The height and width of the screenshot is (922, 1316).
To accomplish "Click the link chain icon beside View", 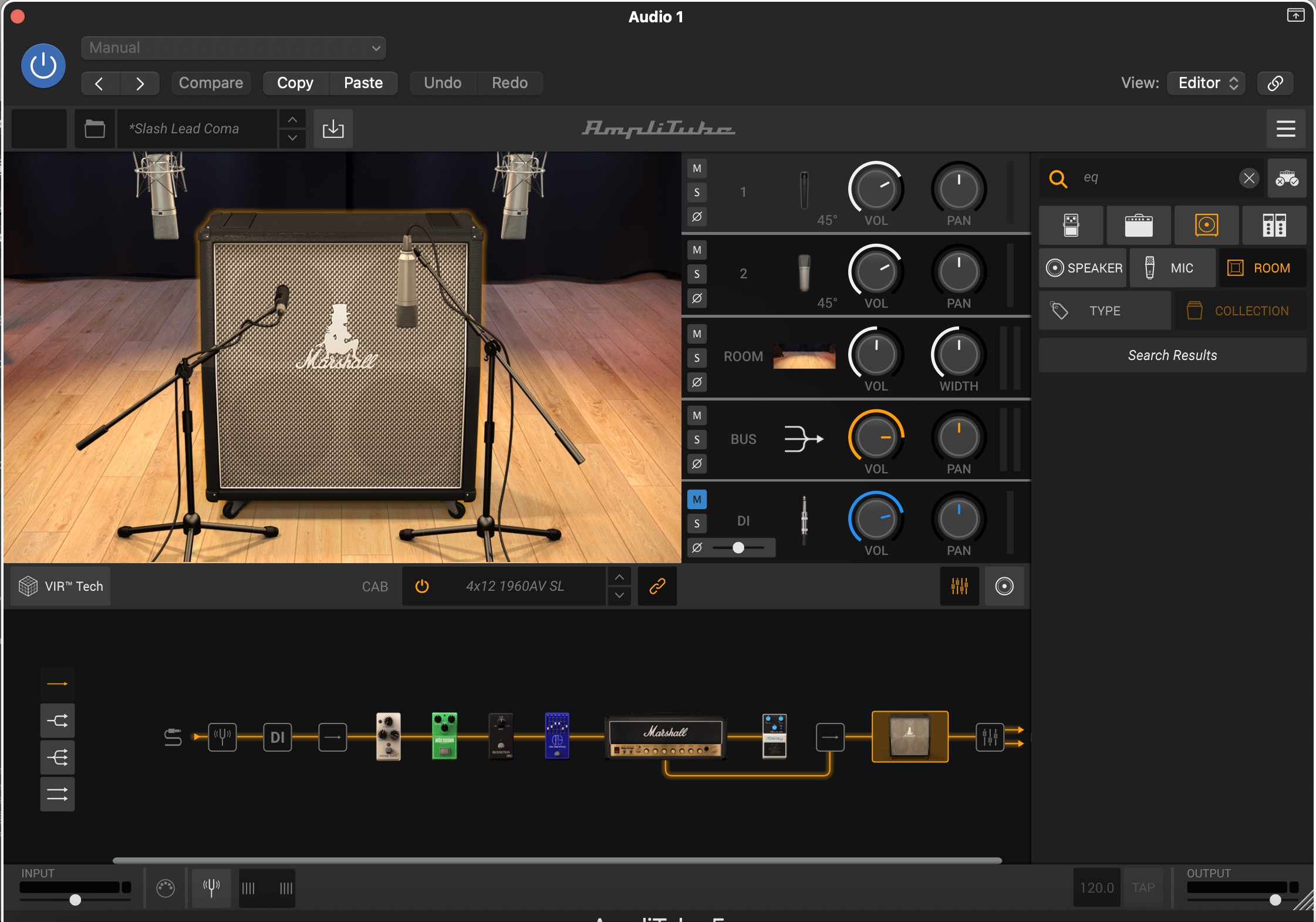I will [1275, 83].
